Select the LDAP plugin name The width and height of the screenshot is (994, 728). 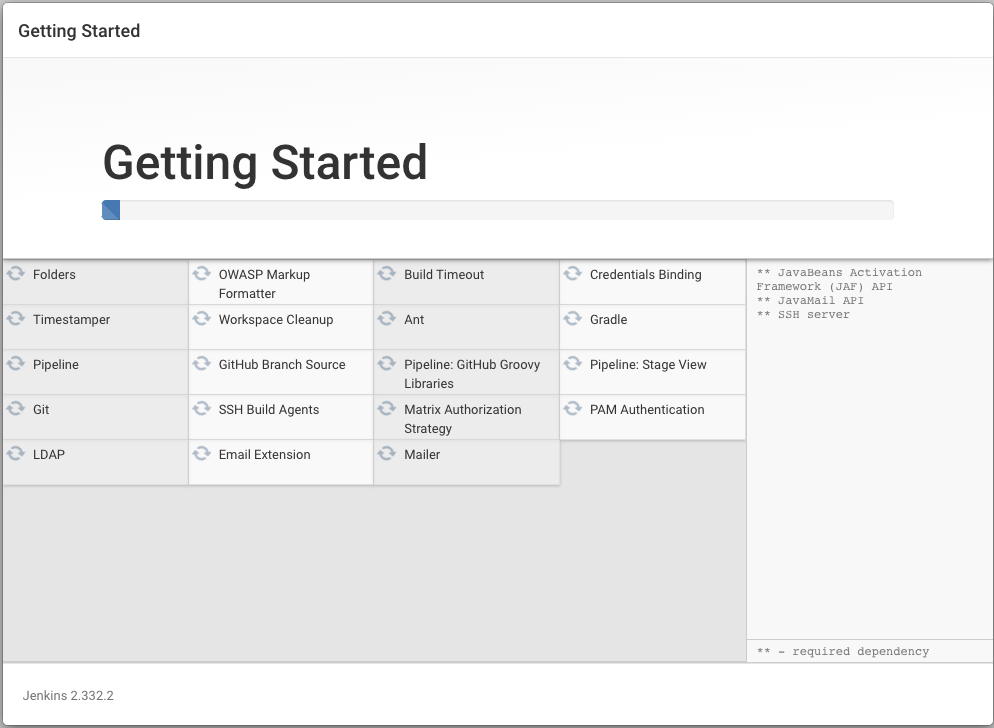(x=49, y=455)
